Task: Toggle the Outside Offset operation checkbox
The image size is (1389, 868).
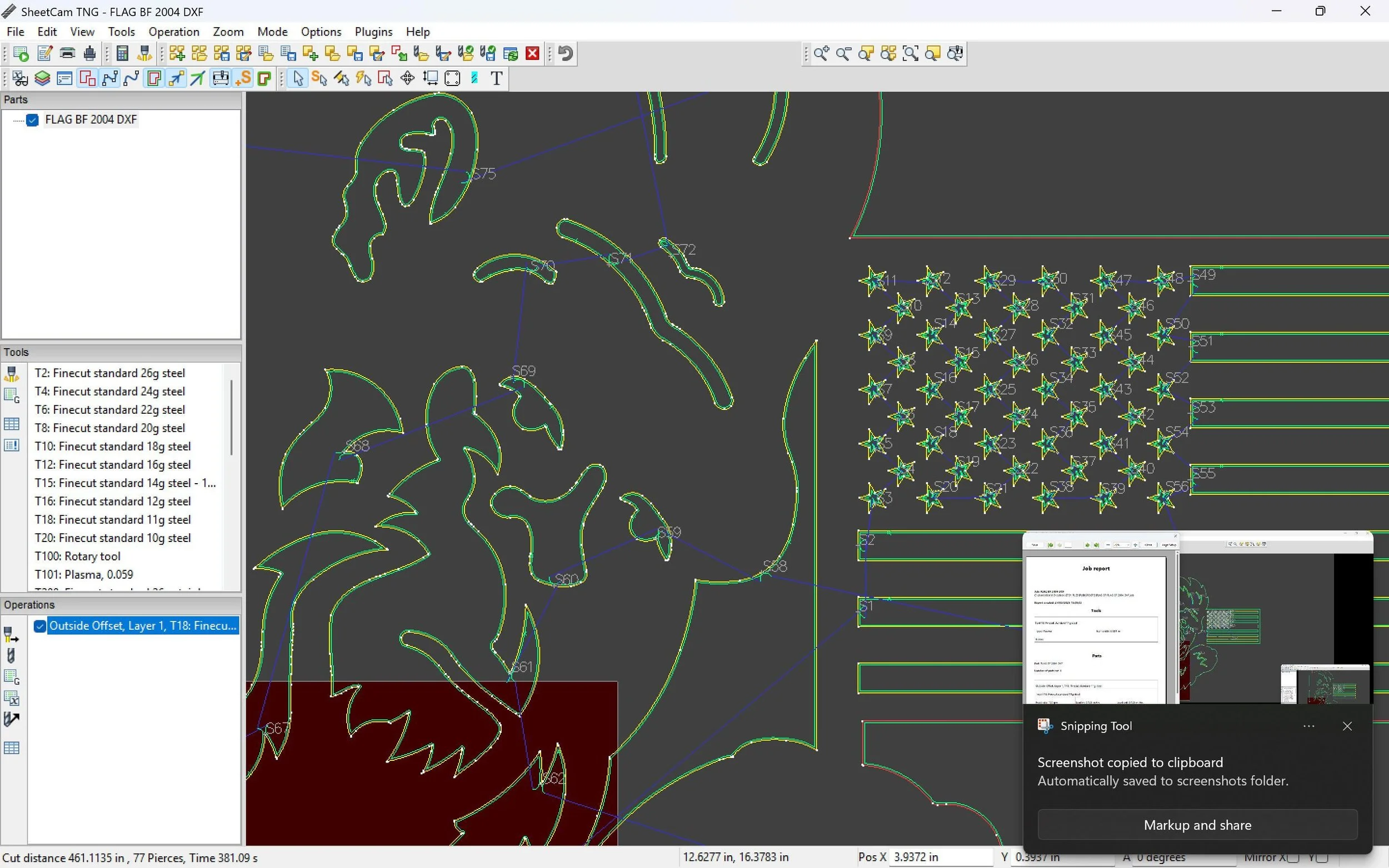Action: click(39, 626)
